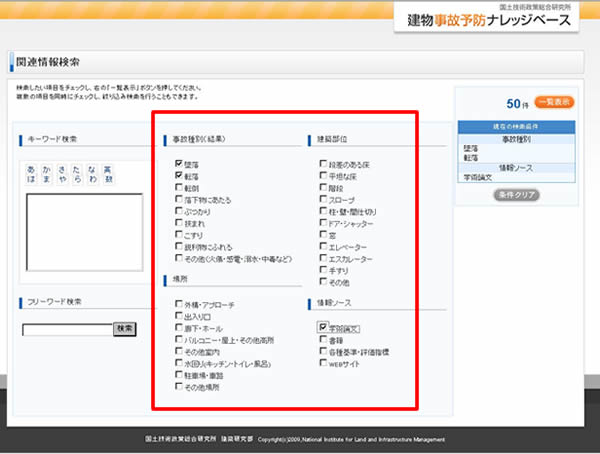Open the わ kana keyword link
600x454 pixels.
[x=92, y=179]
